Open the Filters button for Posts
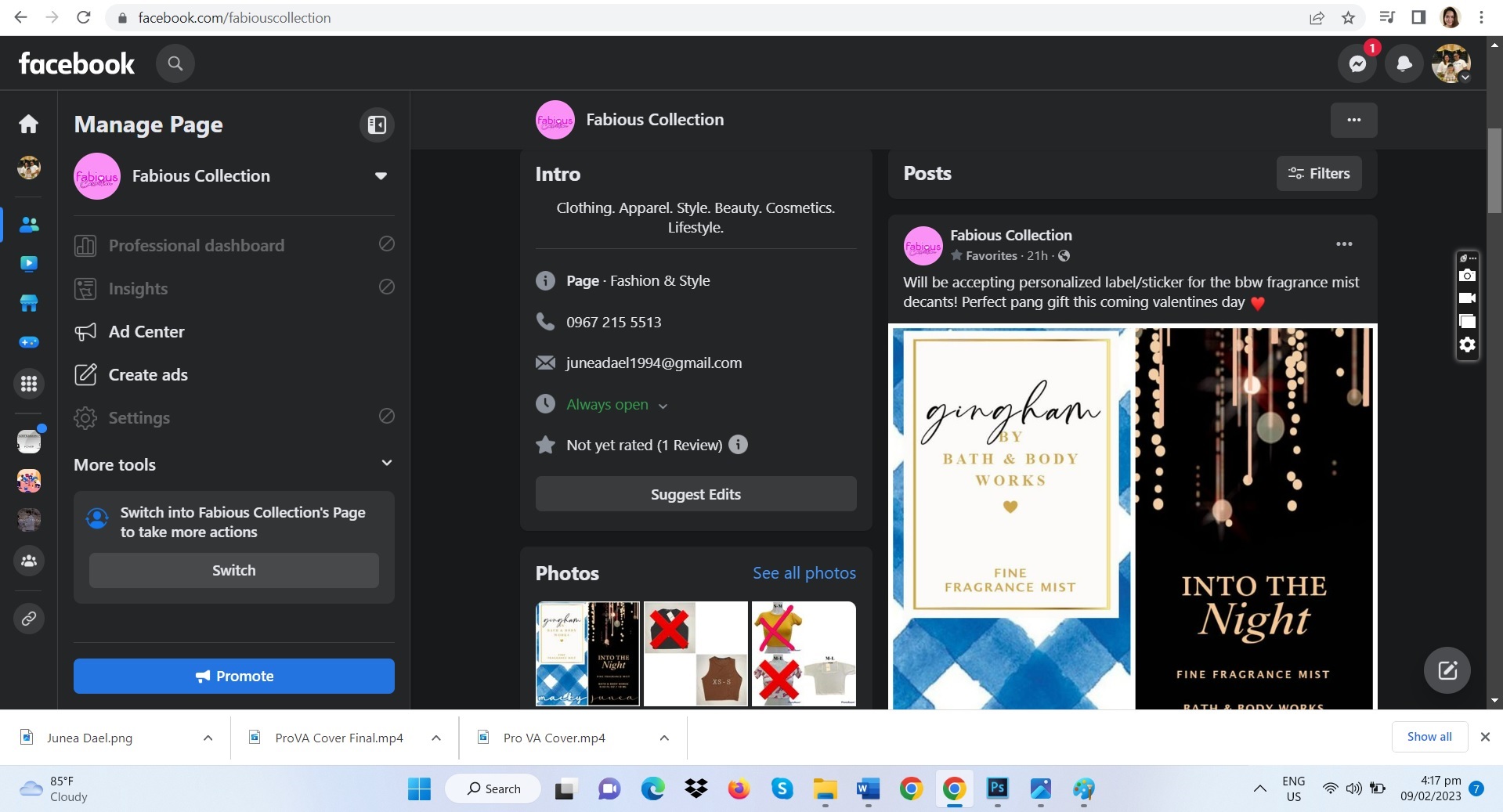 (1319, 173)
